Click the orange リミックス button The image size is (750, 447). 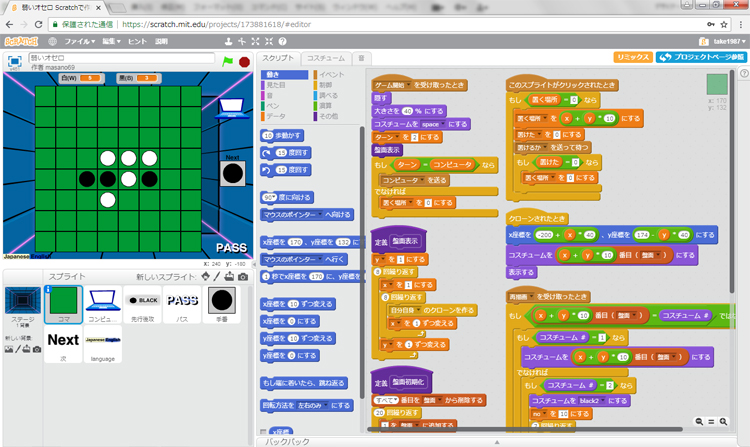(632, 58)
